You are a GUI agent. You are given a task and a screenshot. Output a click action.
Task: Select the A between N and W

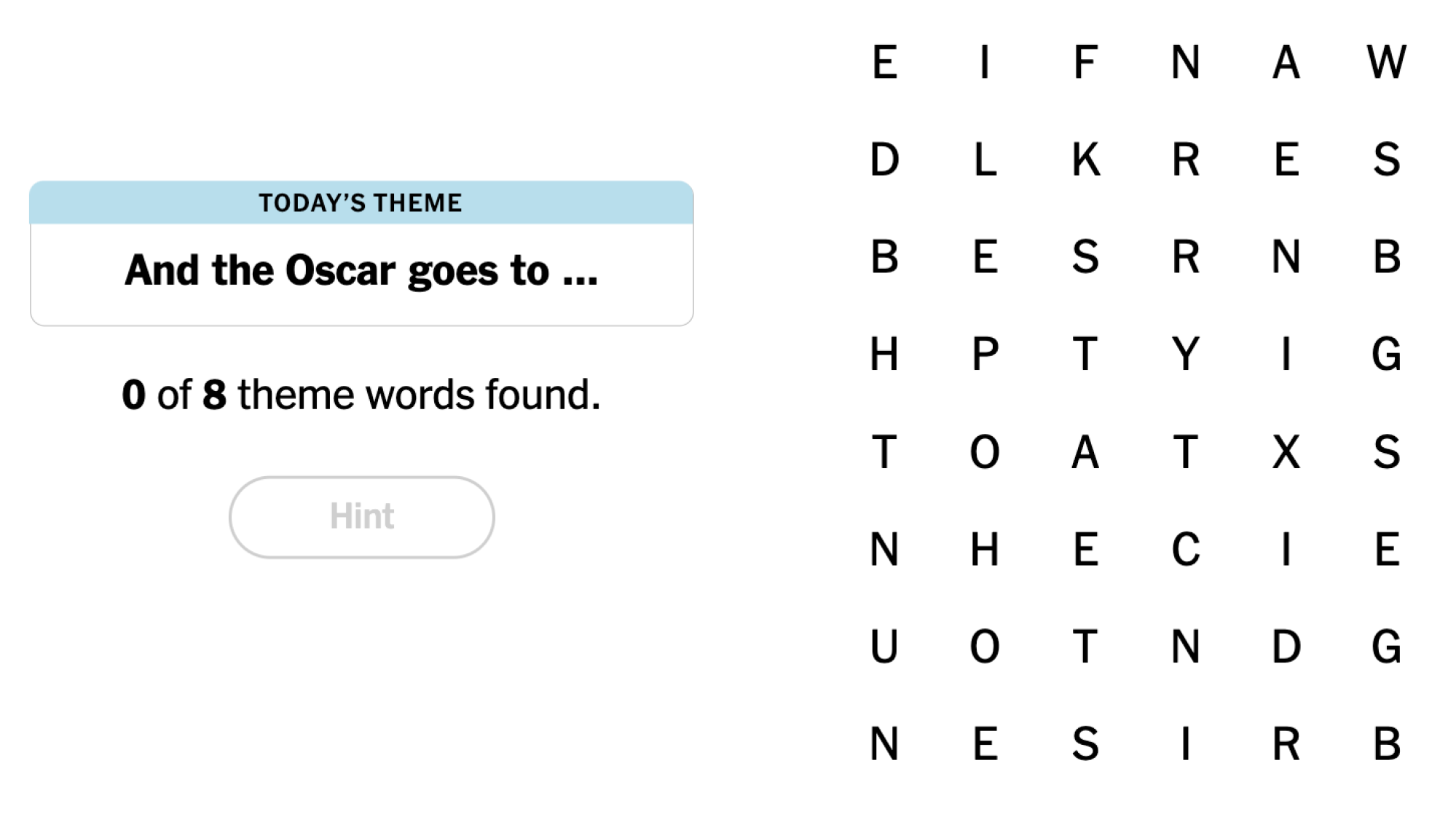(x=1286, y=62)
